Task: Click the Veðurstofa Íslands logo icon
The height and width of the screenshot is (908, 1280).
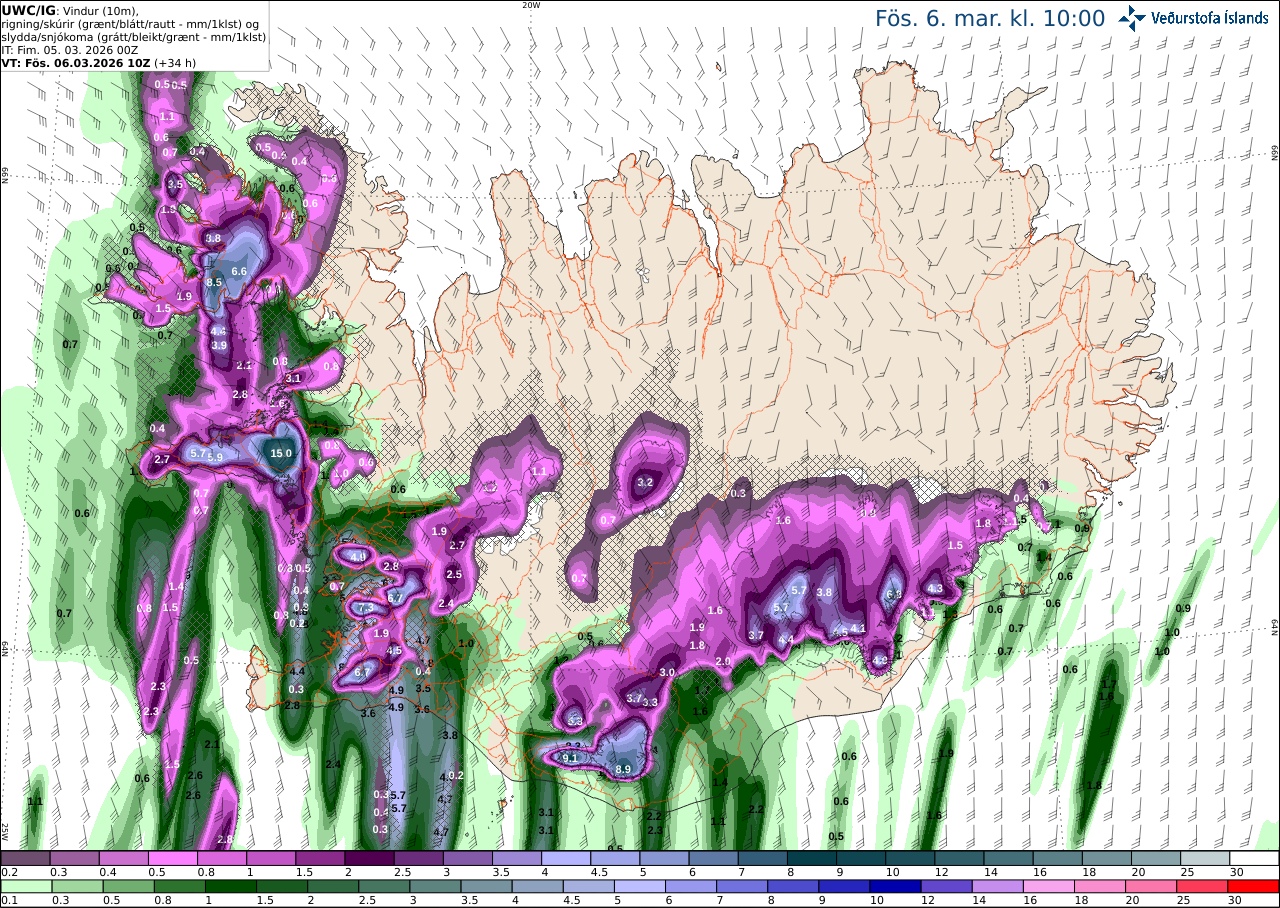Action: (1132, 18)
